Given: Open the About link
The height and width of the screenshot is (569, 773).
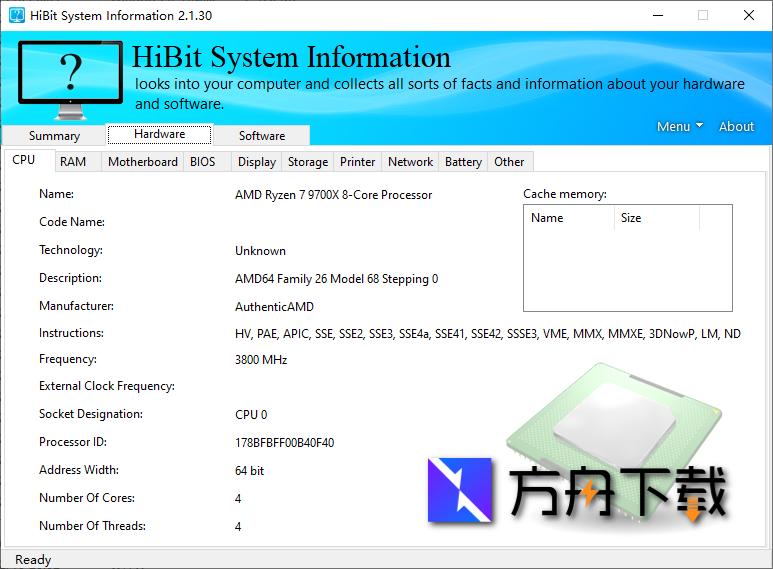Looking at the screenshot, I should [736, 127].
